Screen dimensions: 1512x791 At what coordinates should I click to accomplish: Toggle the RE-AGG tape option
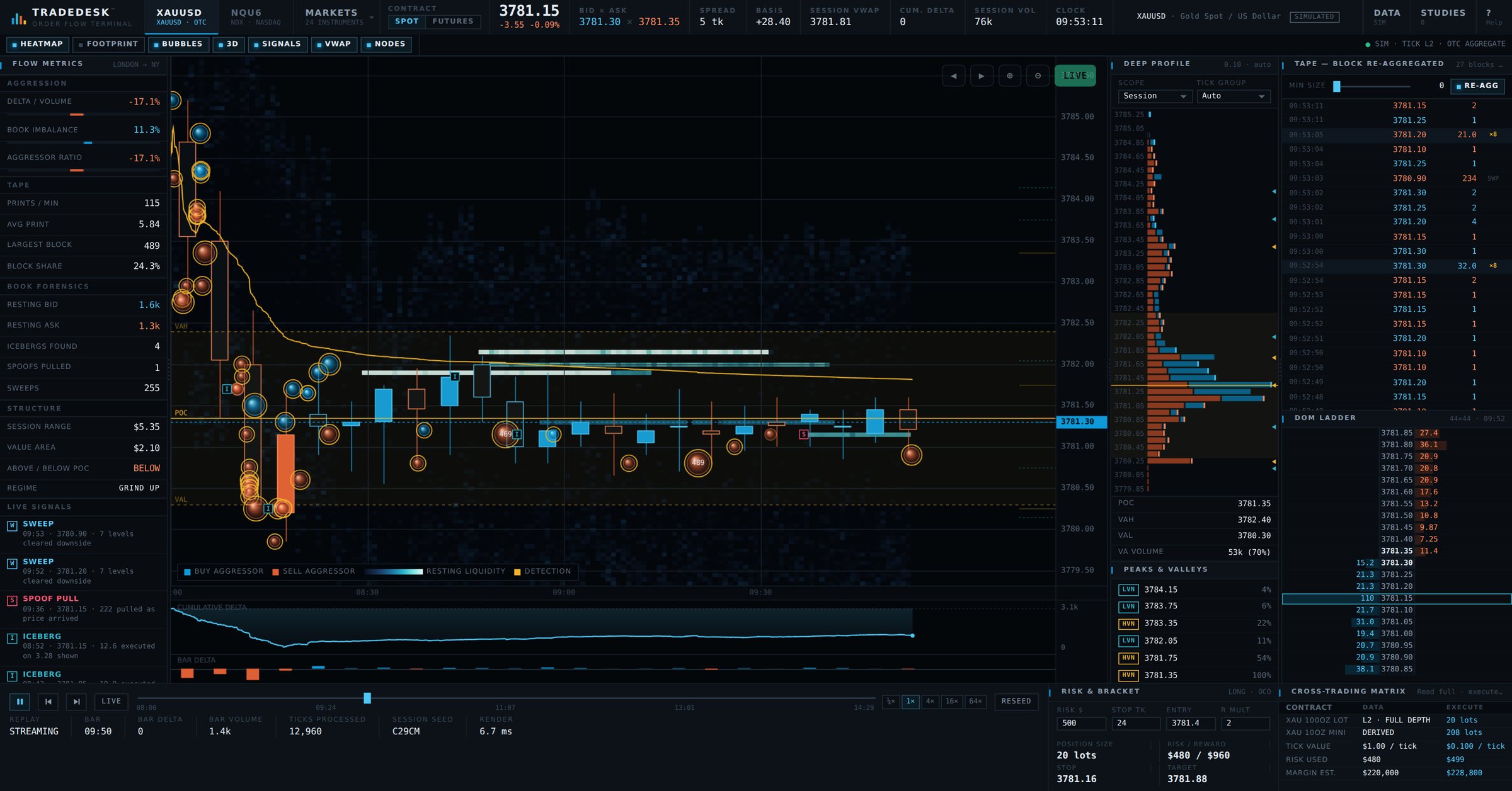(x=1477, y=86)
